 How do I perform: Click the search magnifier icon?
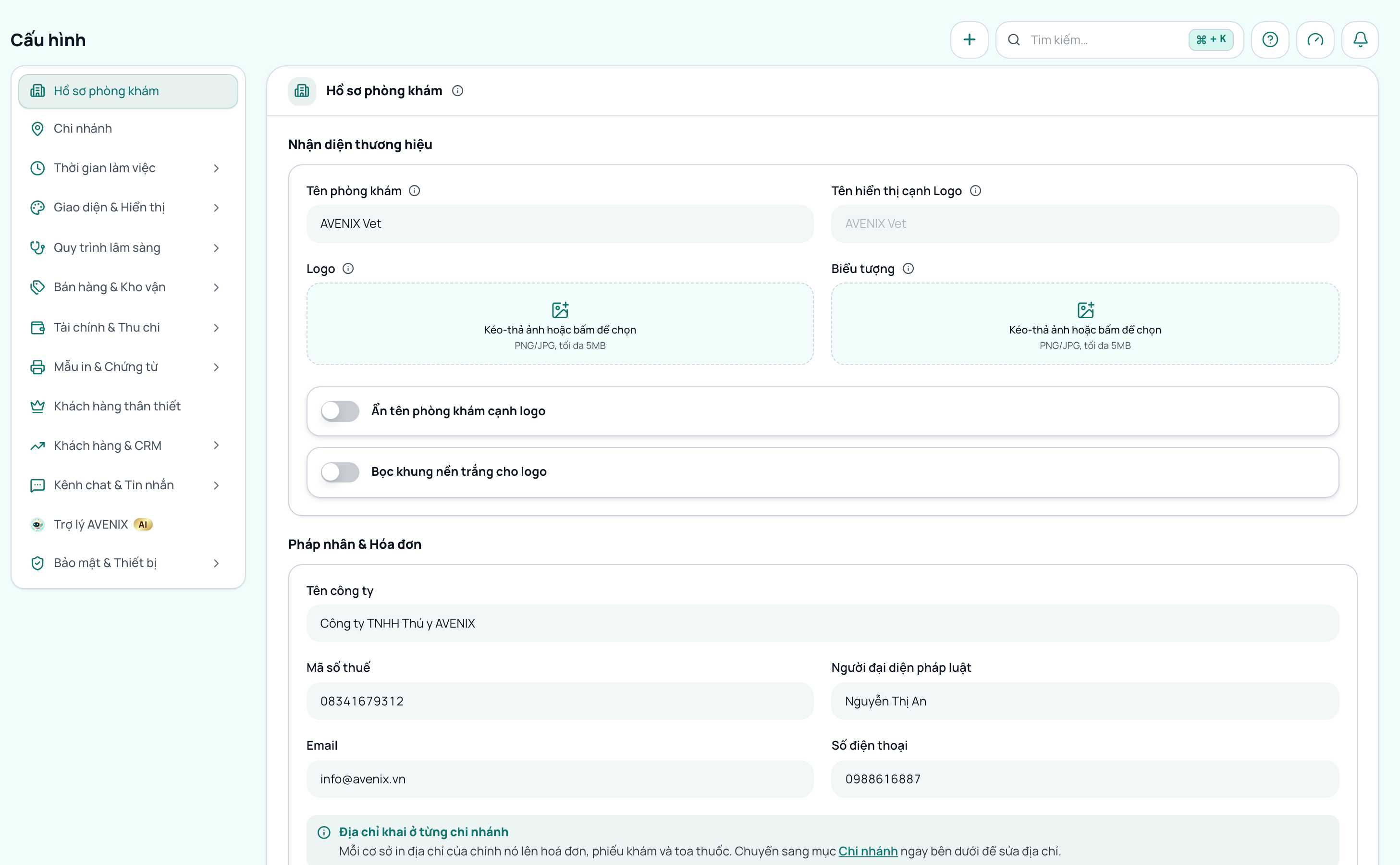pyautogui.click(x=1014, y=40)
